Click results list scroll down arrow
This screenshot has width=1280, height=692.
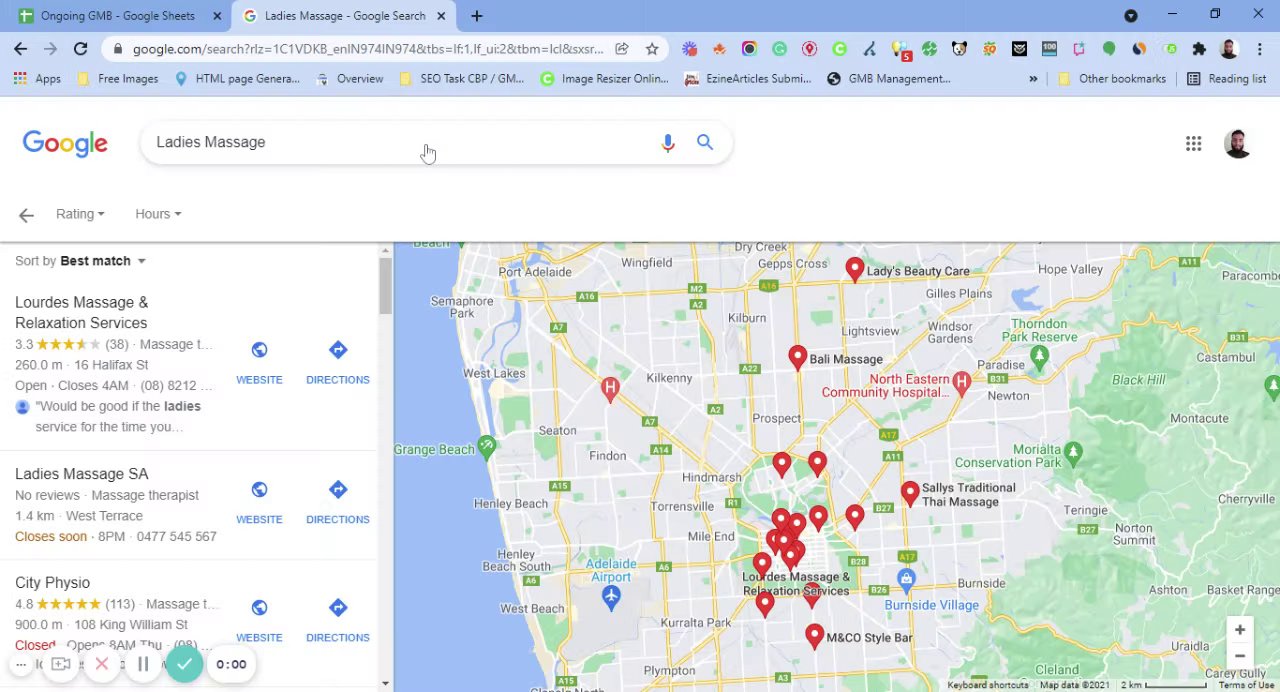click(x=386, y=683)
